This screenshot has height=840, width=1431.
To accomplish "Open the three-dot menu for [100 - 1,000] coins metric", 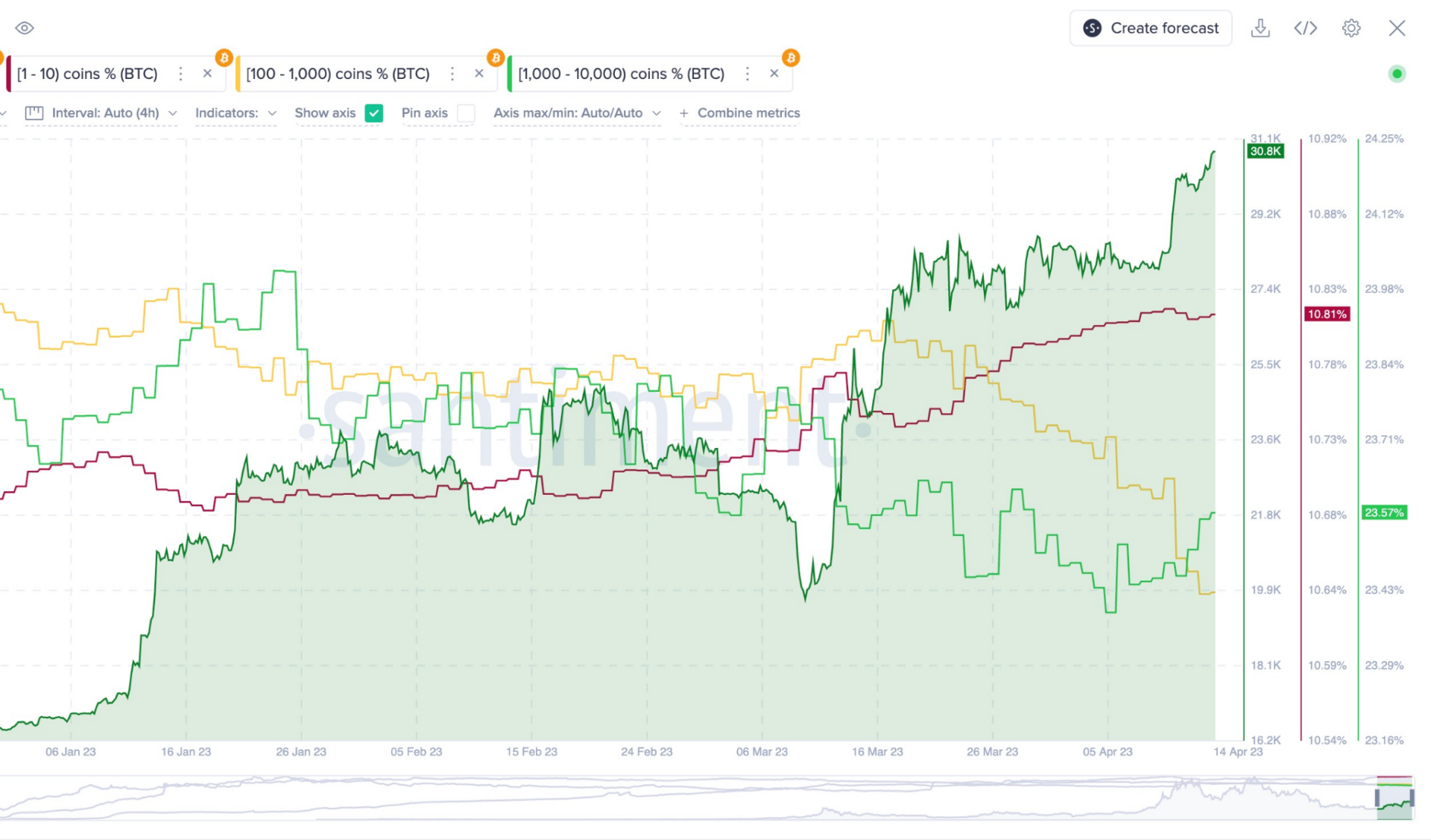I will (452, 73).
